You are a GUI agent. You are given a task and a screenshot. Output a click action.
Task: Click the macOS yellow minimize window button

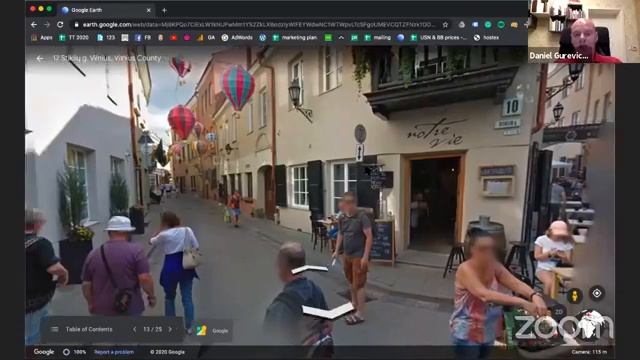coord(41,9)
